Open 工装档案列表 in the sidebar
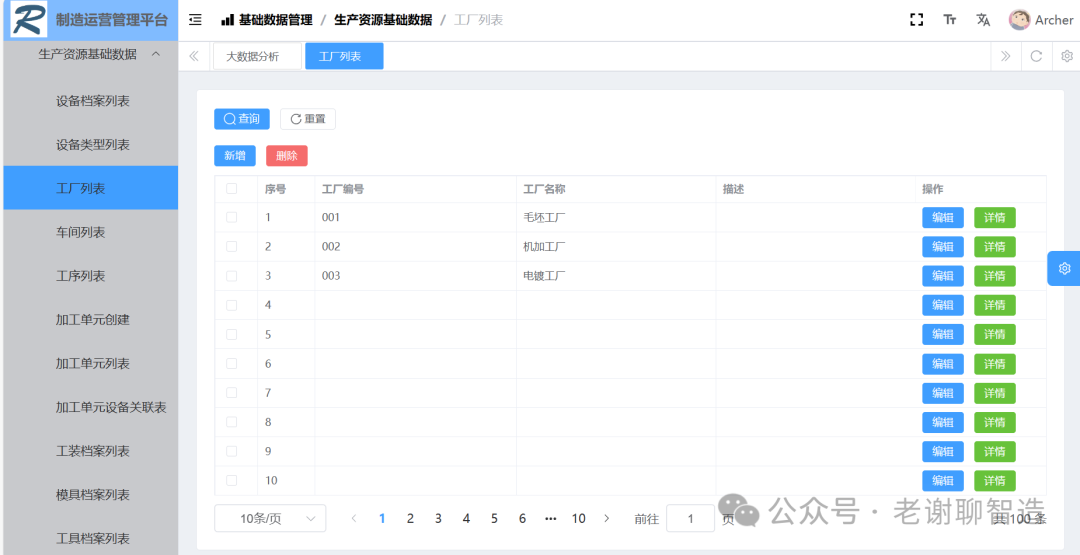The height and width of the screenshot is (555, 1080). pyautogui.click(x=91, y=451)
